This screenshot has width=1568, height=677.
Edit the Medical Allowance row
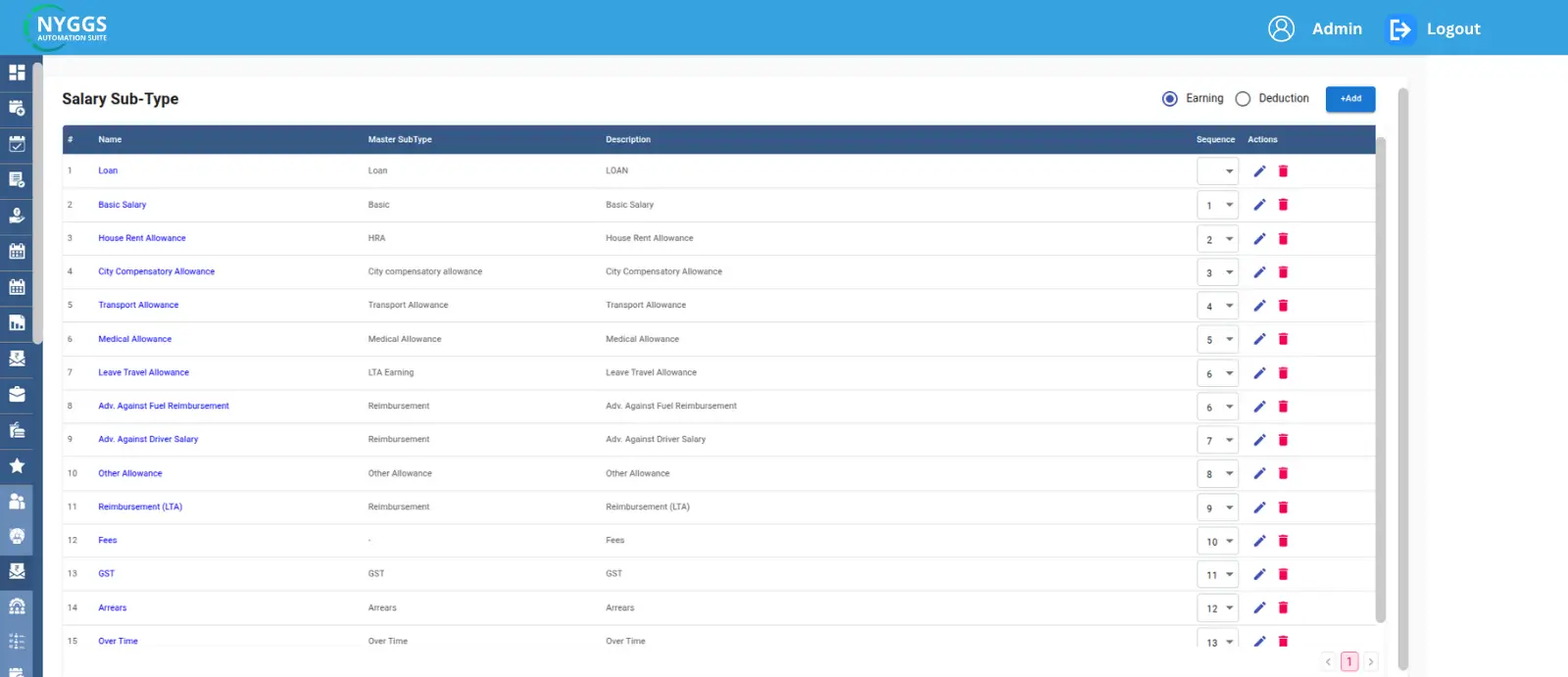click(1259, 339)
